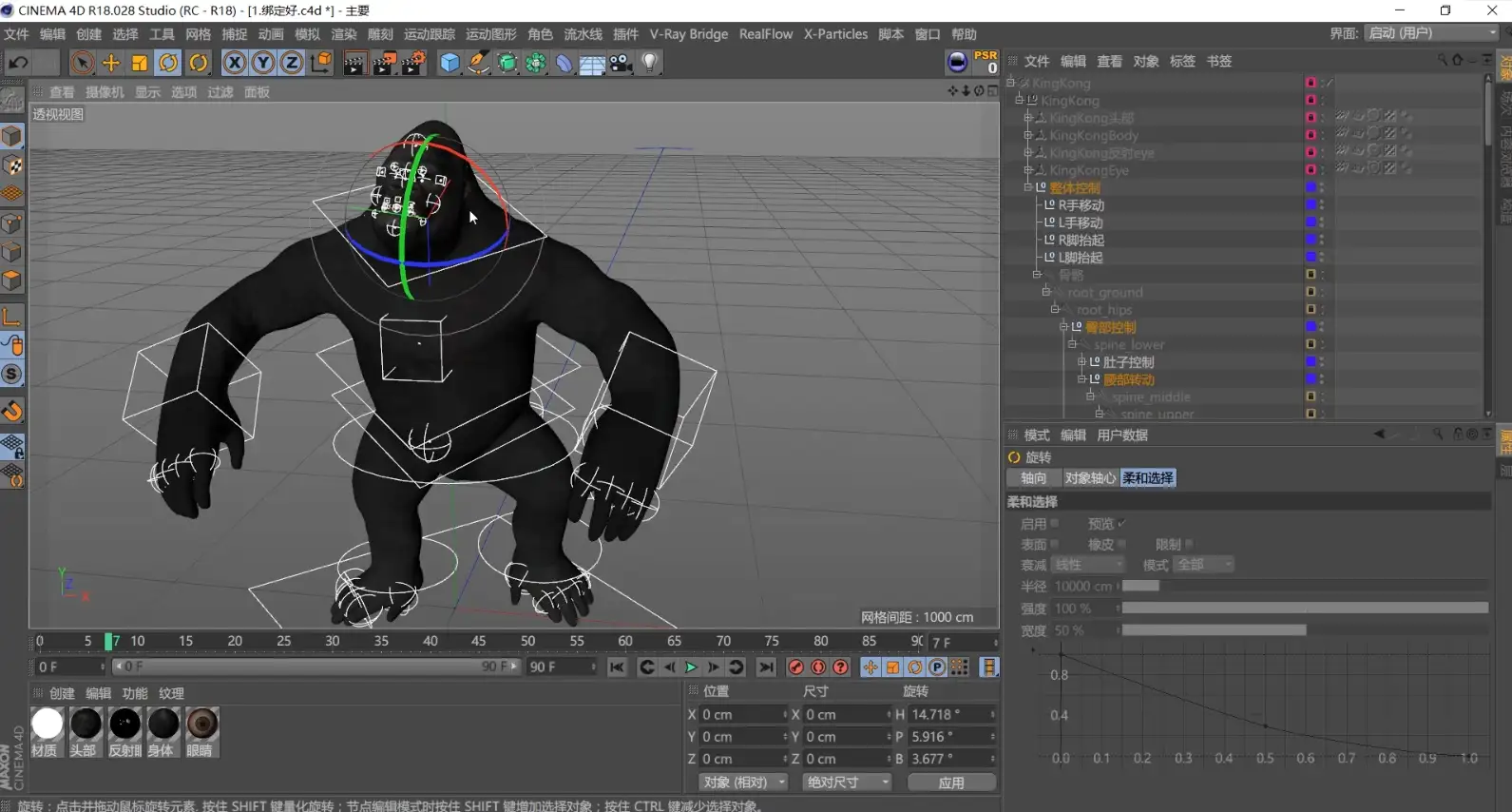Select the 腰部转动 object
This screenshot has width=1512, height=812.
click(x=1129, y=379)
